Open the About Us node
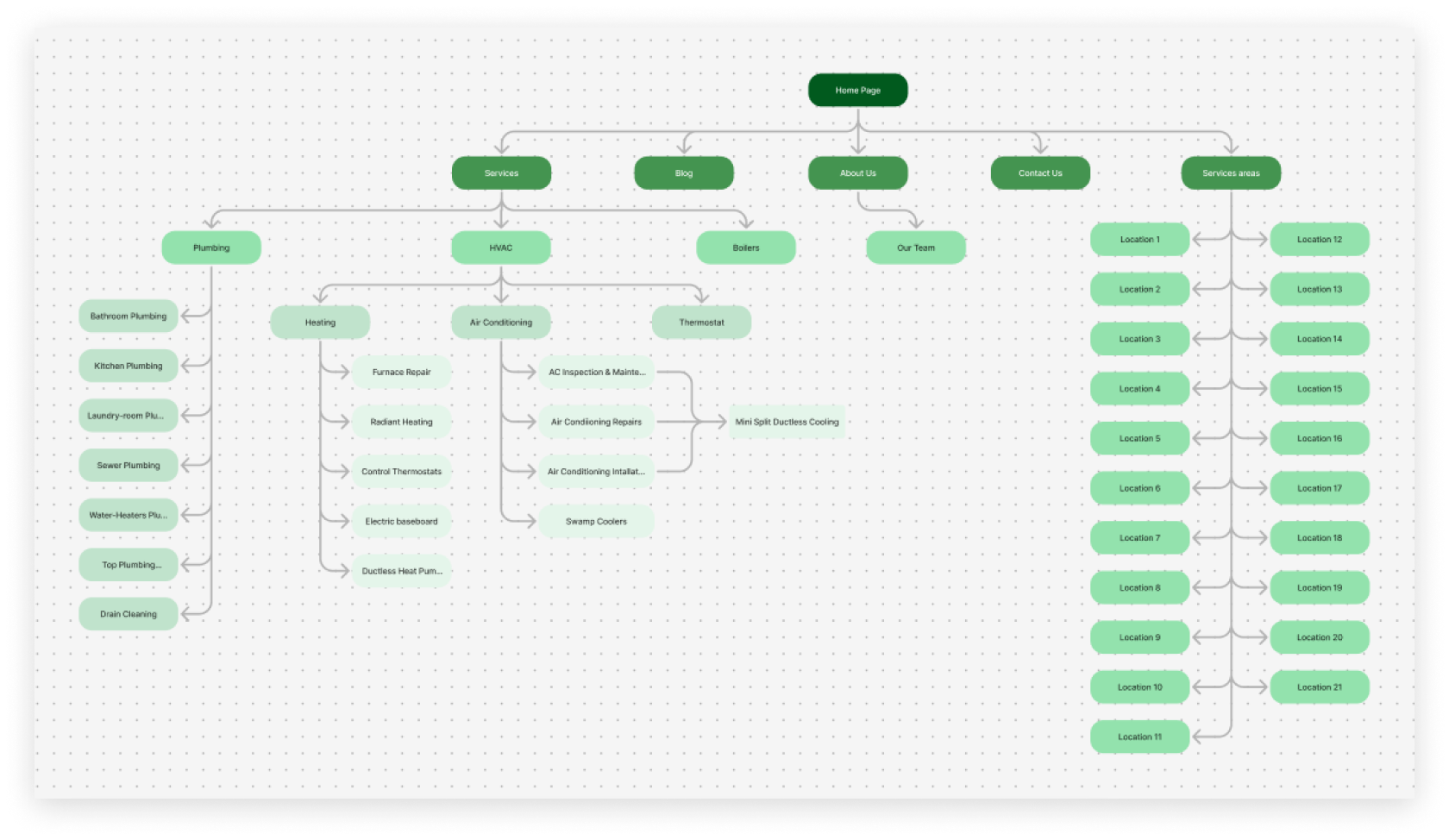Screen dimensions: 1449x840 (857, 173)
